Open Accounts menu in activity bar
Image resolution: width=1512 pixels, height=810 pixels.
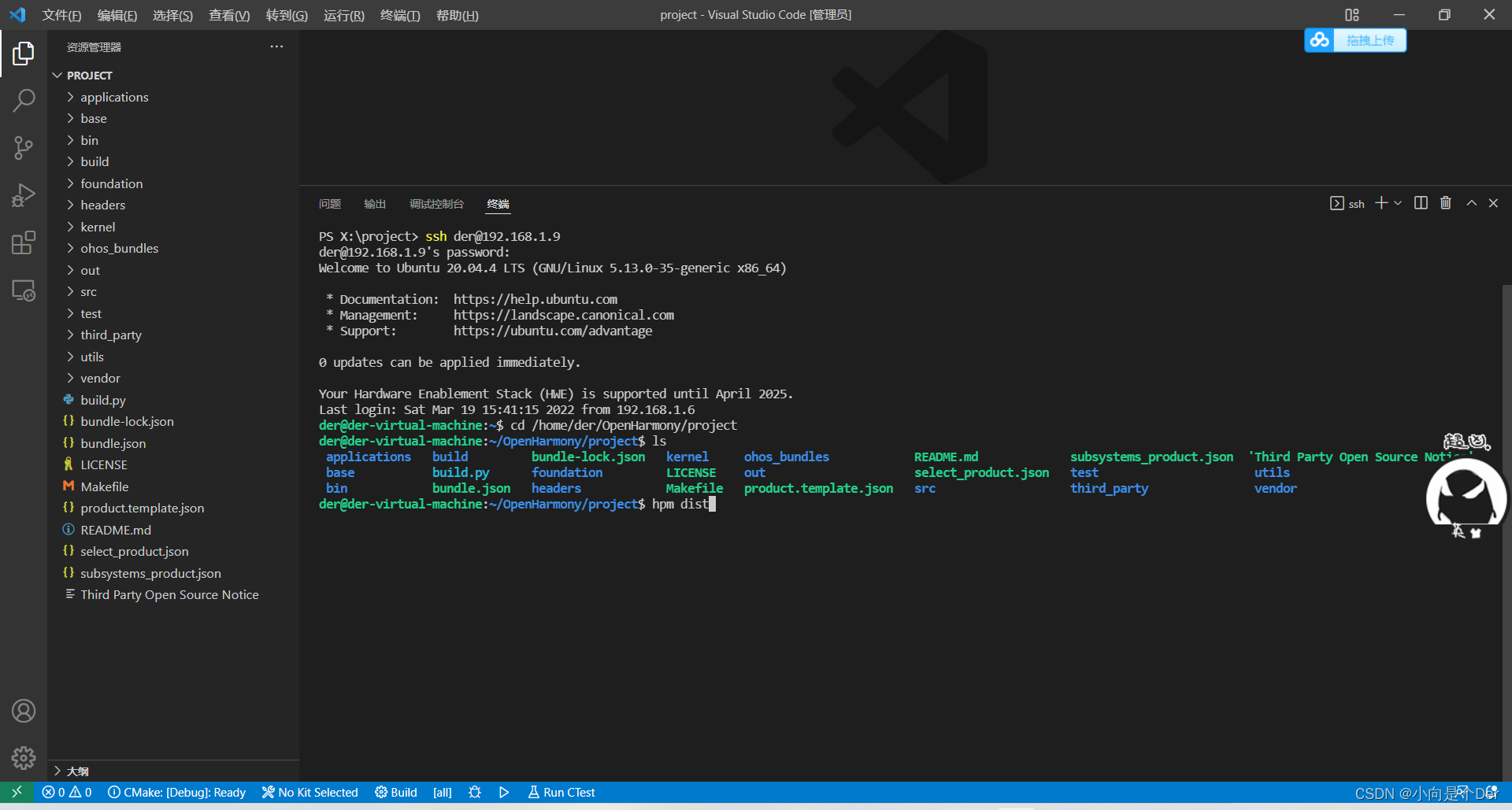pos(24,711)
